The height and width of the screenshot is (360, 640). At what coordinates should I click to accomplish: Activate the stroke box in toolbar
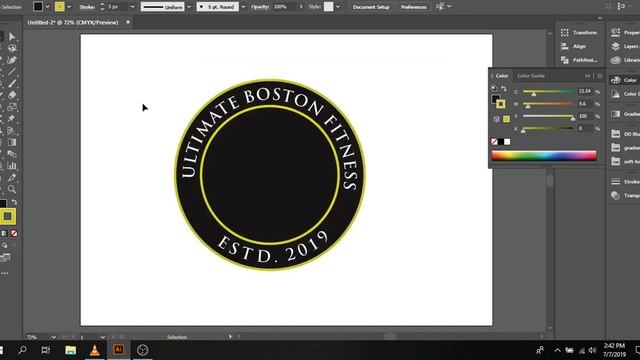tap(8, 216)
